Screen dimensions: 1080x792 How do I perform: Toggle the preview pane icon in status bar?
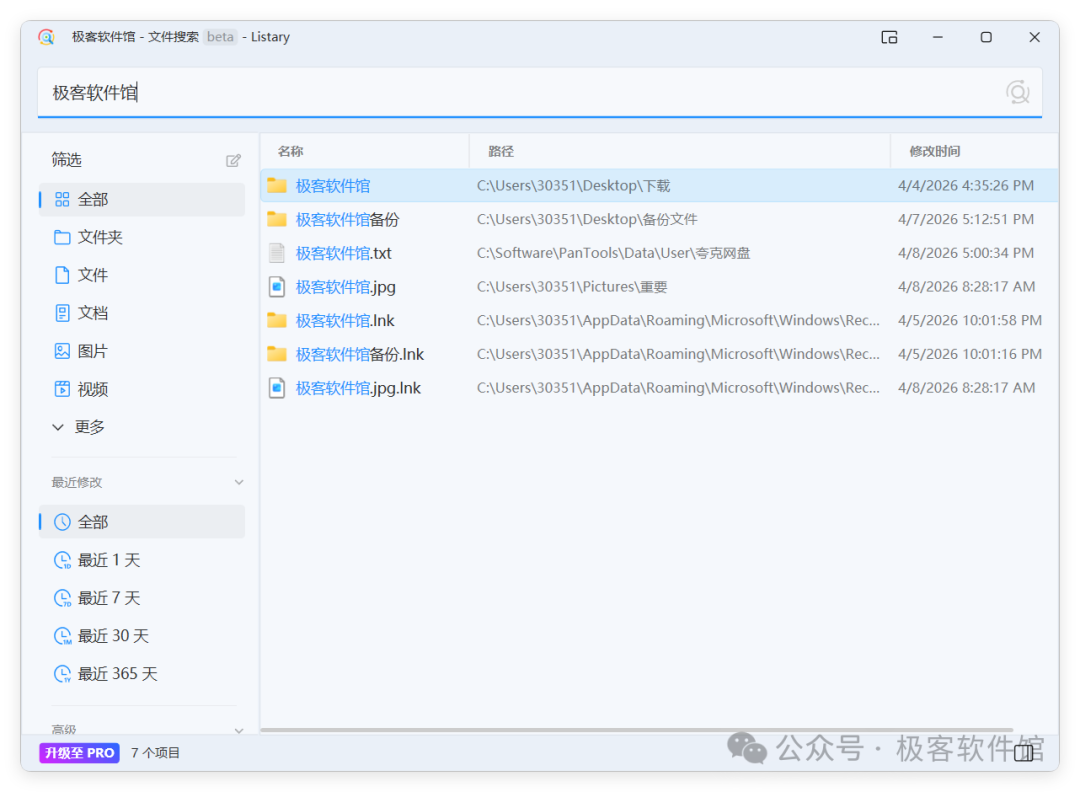coord(1024,753)
